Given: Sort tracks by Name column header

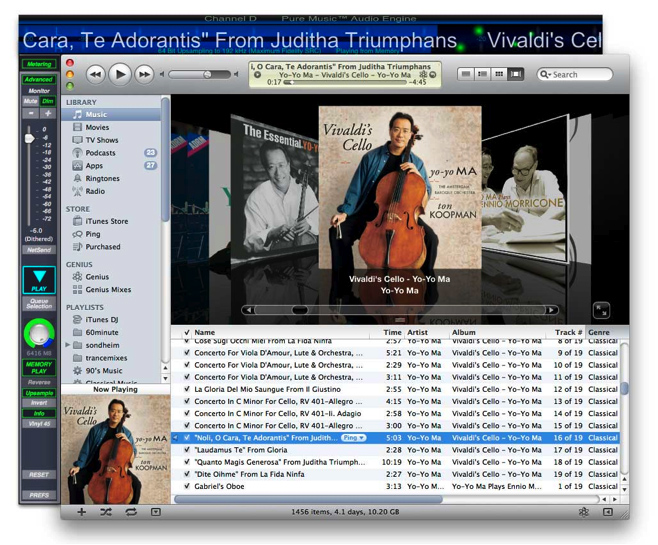Looking at the screenshot, I should (281, 332).
